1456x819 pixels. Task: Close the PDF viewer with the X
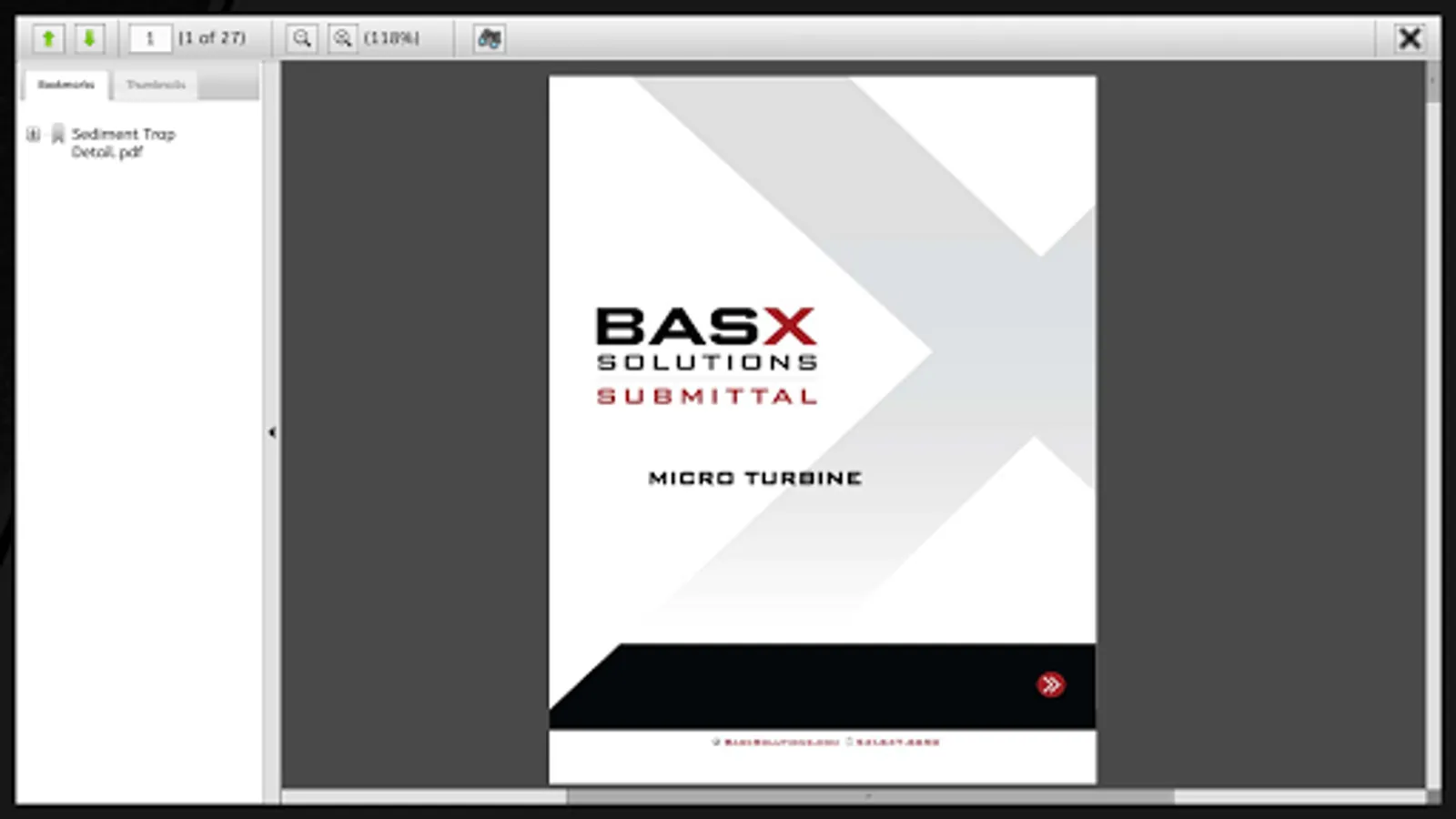[x=1410, y=38]
